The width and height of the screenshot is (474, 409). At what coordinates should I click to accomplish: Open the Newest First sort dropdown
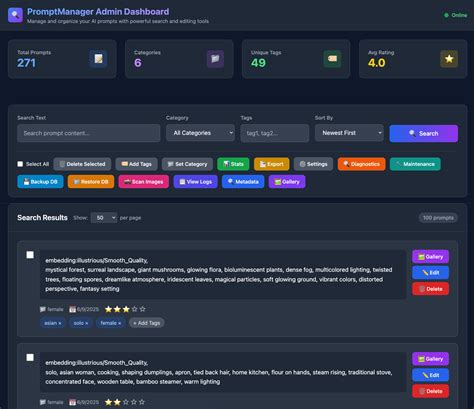(349, 133)
